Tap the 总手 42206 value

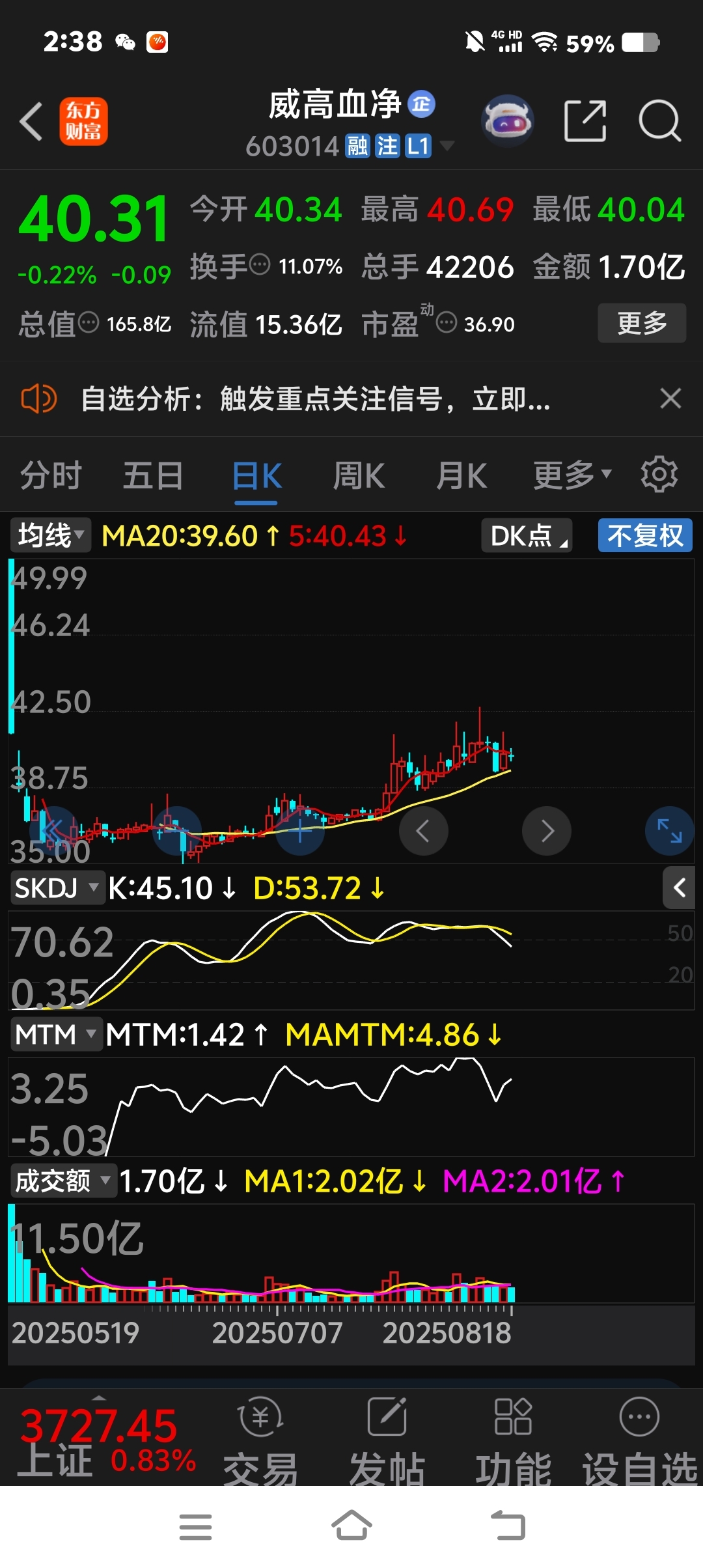click(437, 266)
